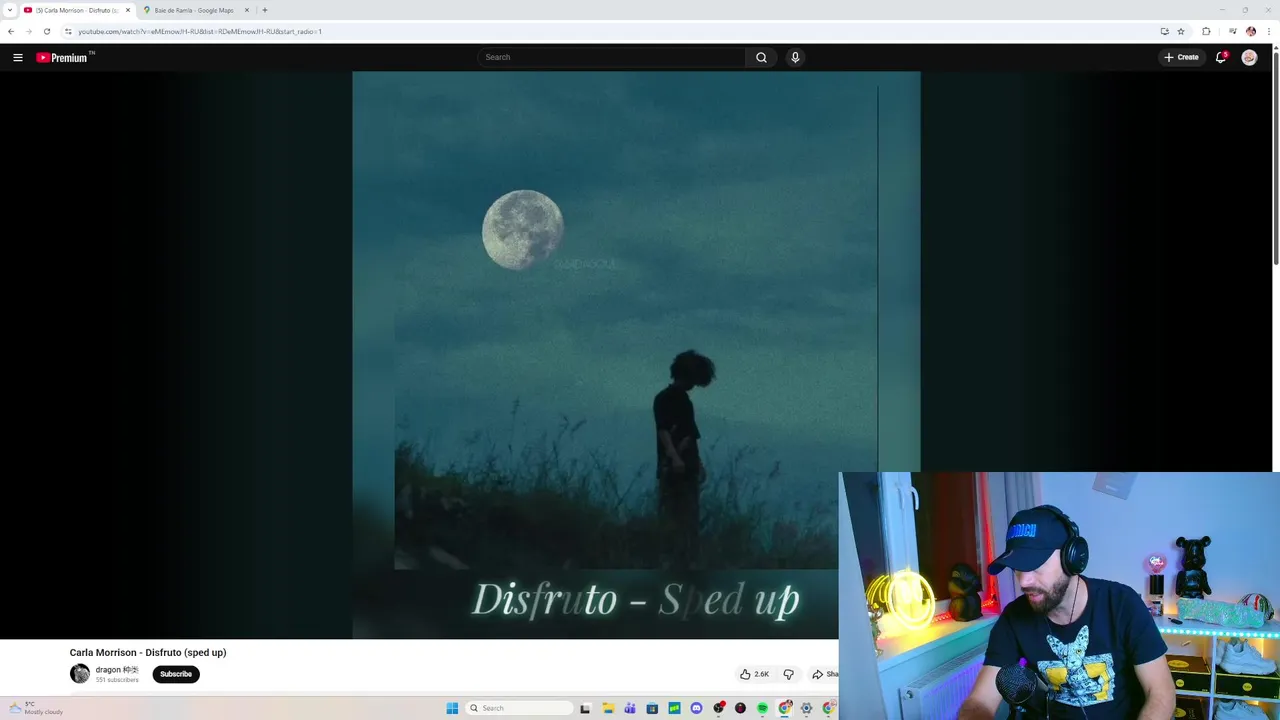This screenshot has width=1280, height=720.
Task: Open Microsoft Teams from taskbar
Action: (x=630, y=708)
